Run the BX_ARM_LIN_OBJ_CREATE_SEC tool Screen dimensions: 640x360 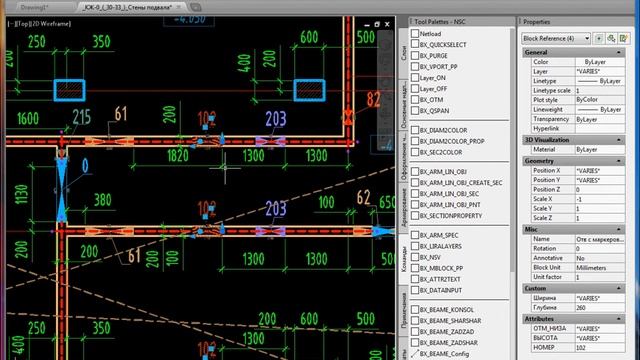point(457,183)
